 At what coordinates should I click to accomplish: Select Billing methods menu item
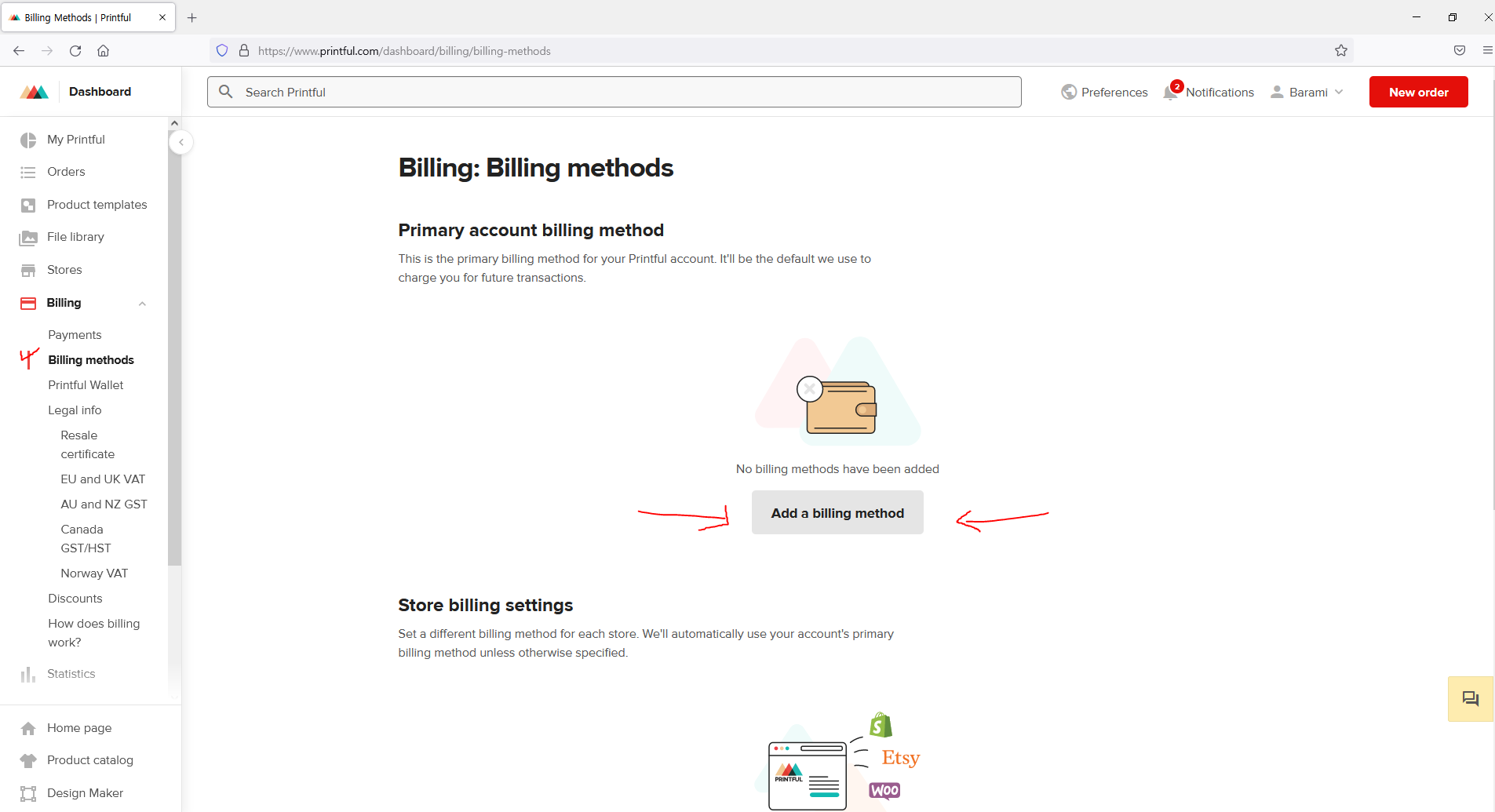point(91,360)
